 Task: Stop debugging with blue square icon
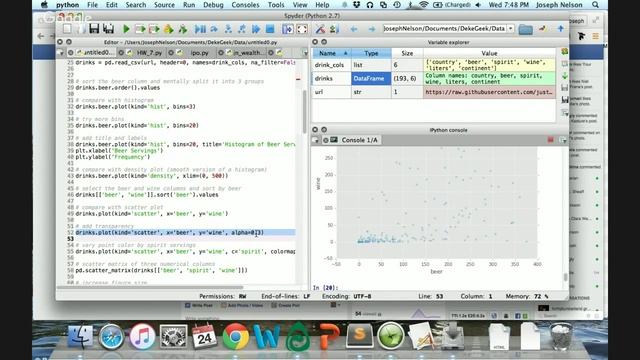point(270,29)
